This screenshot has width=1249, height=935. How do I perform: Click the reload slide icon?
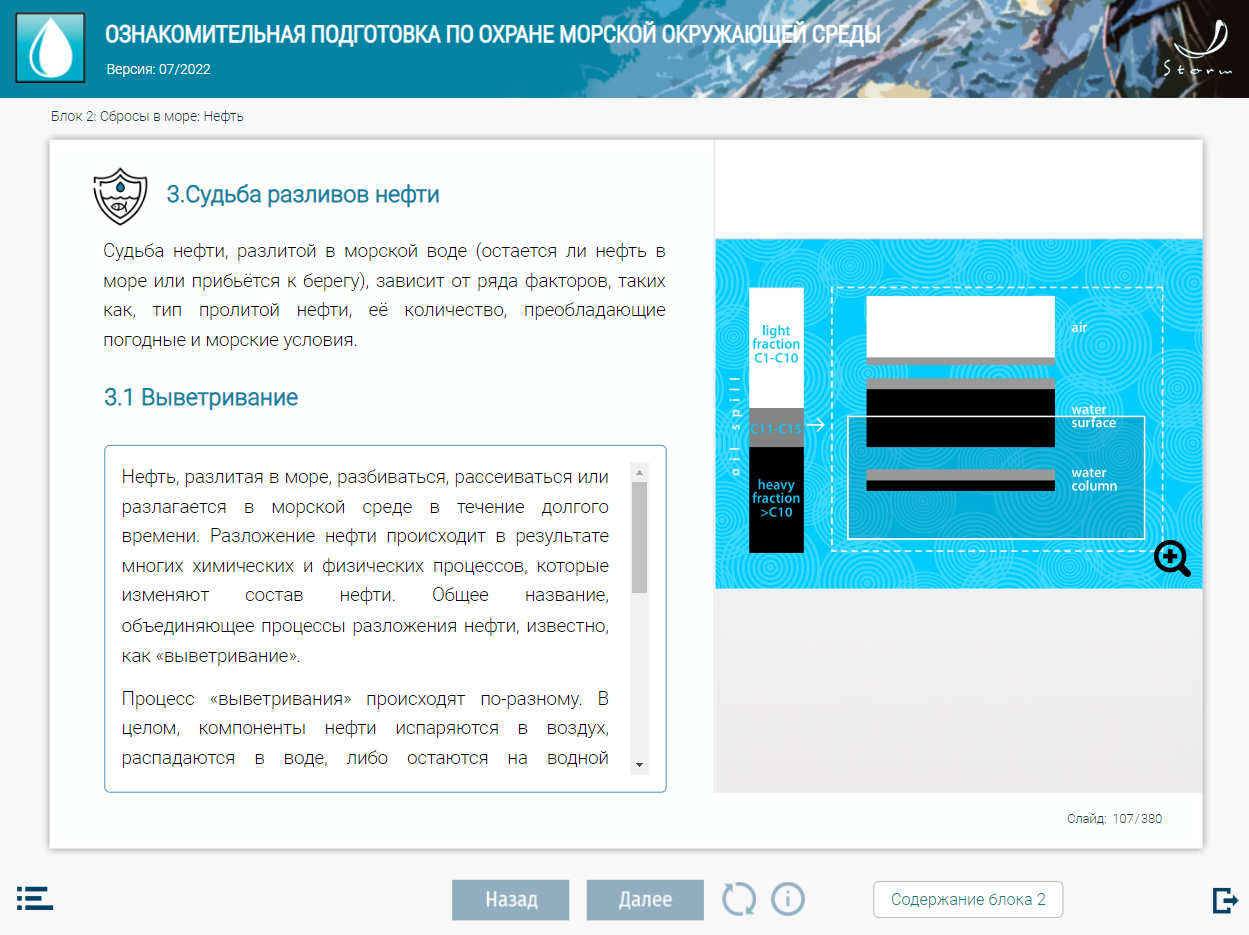740,899
